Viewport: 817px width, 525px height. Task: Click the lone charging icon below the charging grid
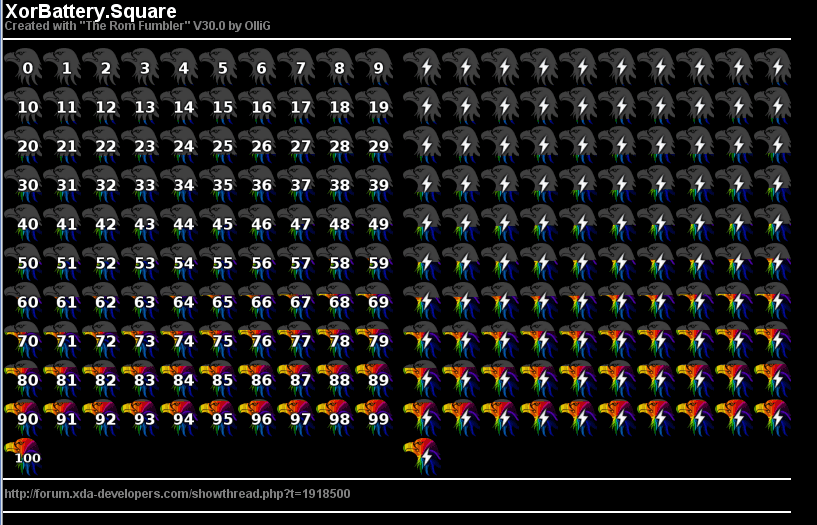[x=423, y=457]
